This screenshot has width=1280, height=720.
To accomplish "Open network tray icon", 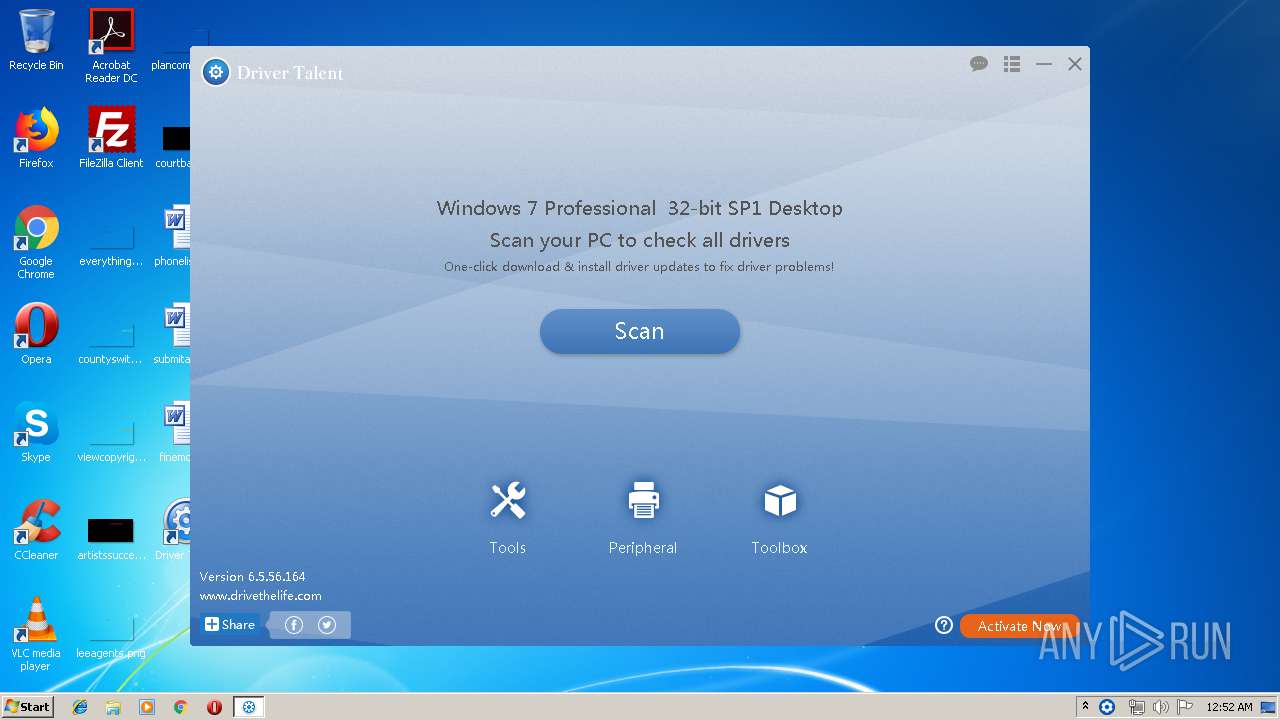I will 1137,707.
